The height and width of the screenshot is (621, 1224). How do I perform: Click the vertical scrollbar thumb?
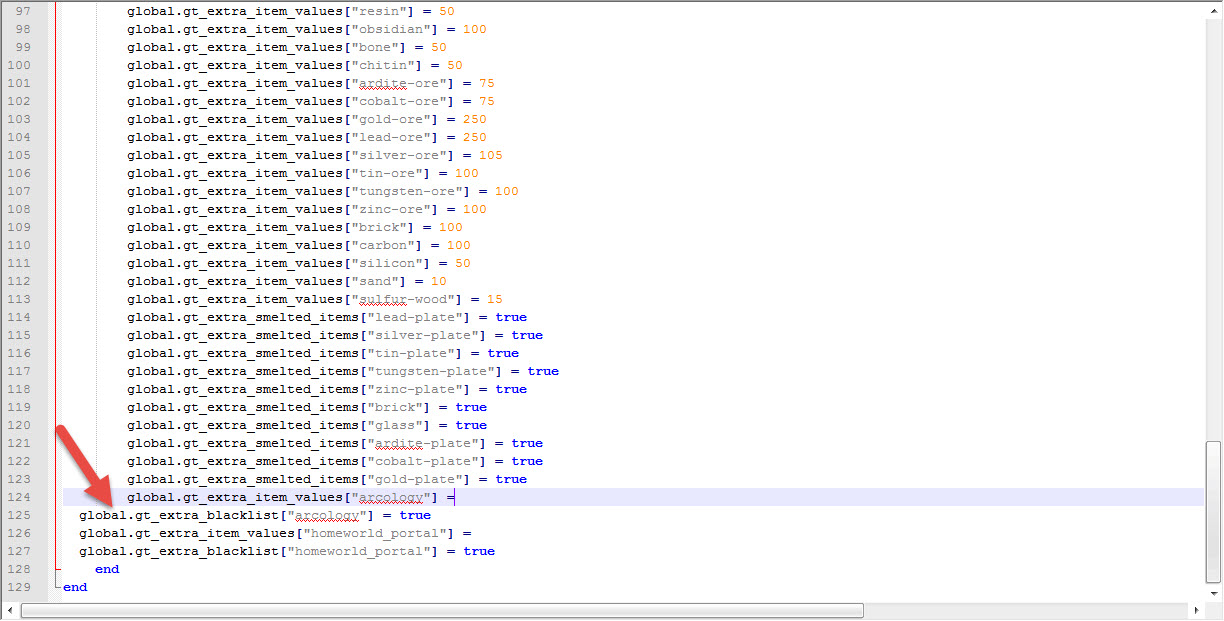point(1213,510)
